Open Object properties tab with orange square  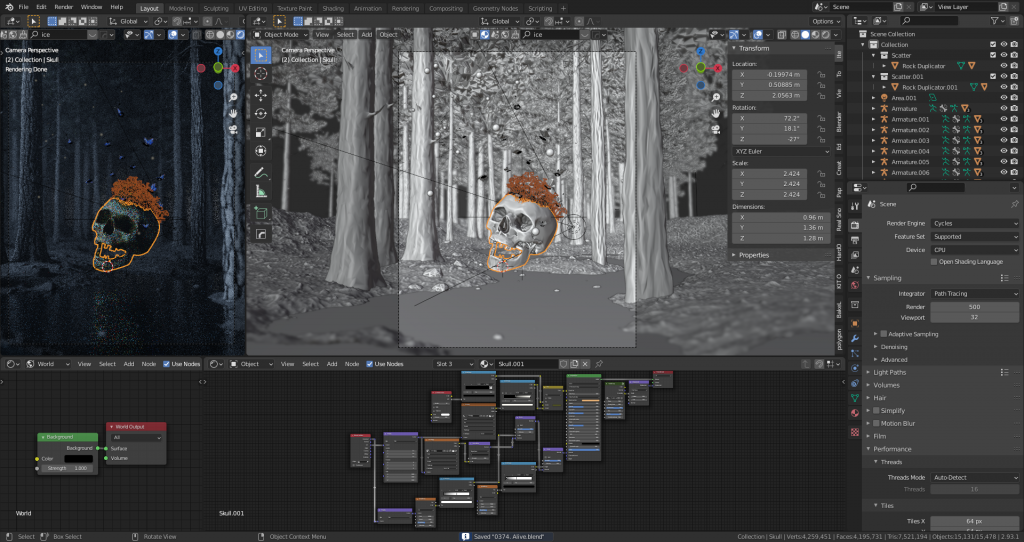pos(855,323)
